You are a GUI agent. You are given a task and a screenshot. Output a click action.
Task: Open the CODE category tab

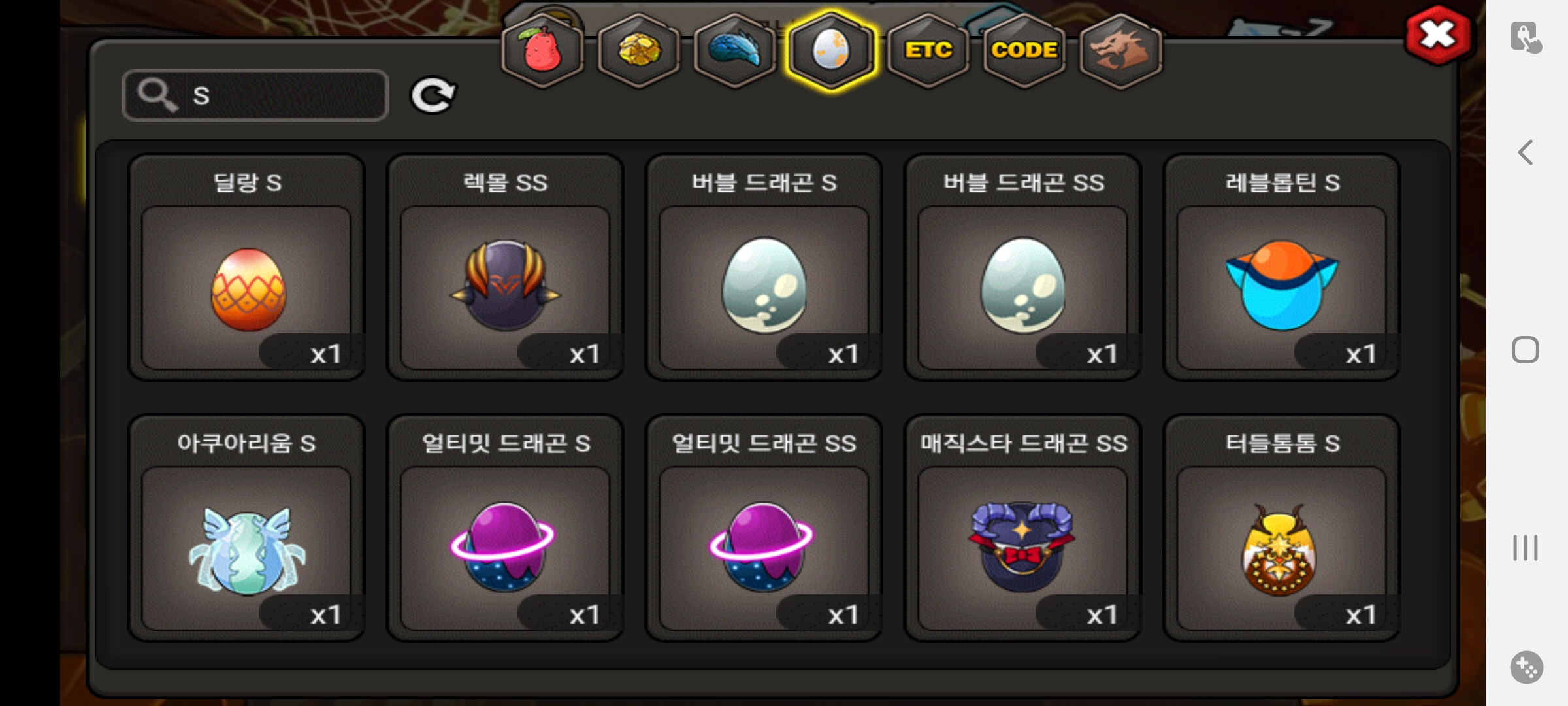[1024, 50]
